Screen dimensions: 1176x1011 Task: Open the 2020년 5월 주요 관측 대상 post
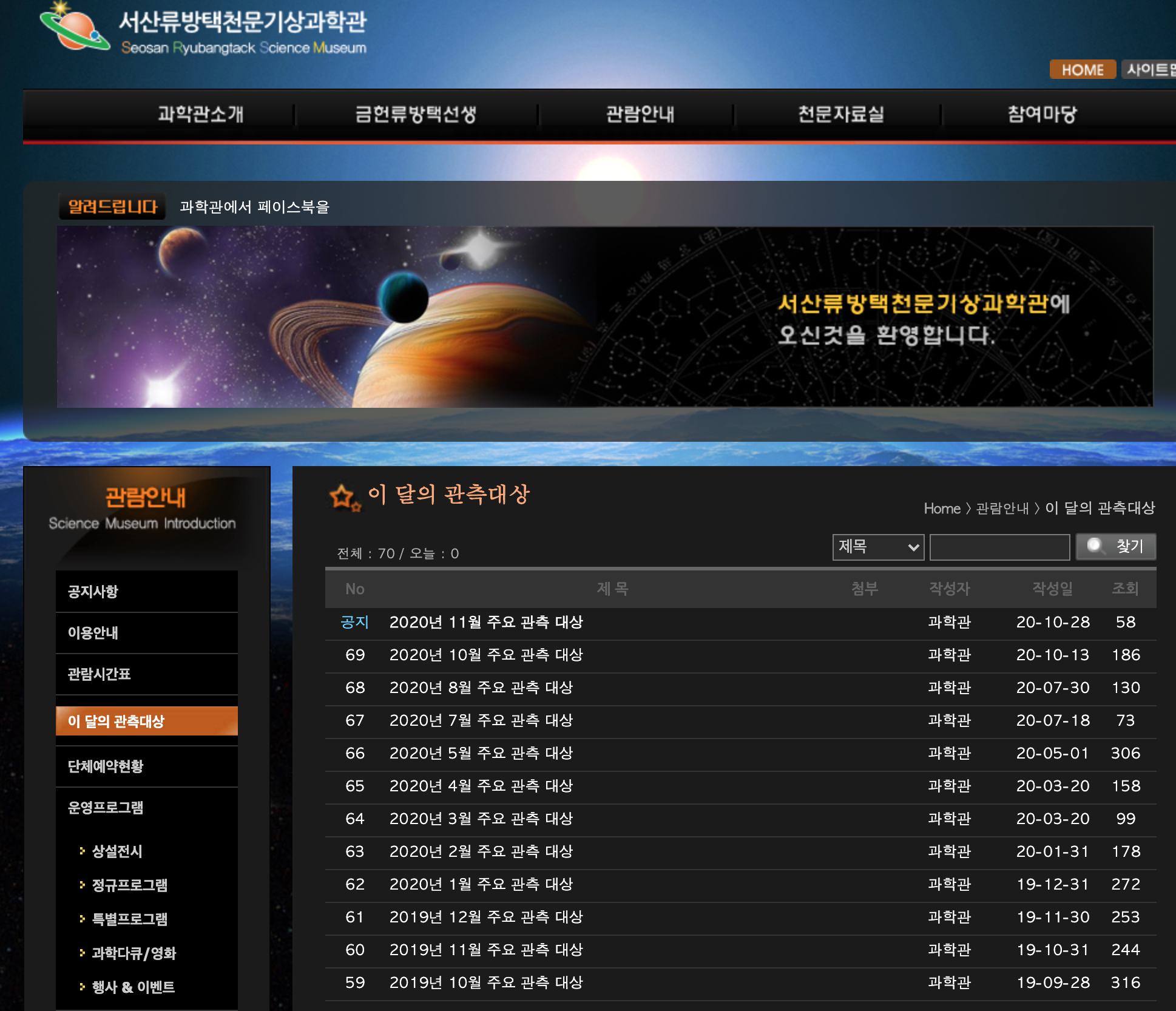pyautogui.click(x=481, y=753)
